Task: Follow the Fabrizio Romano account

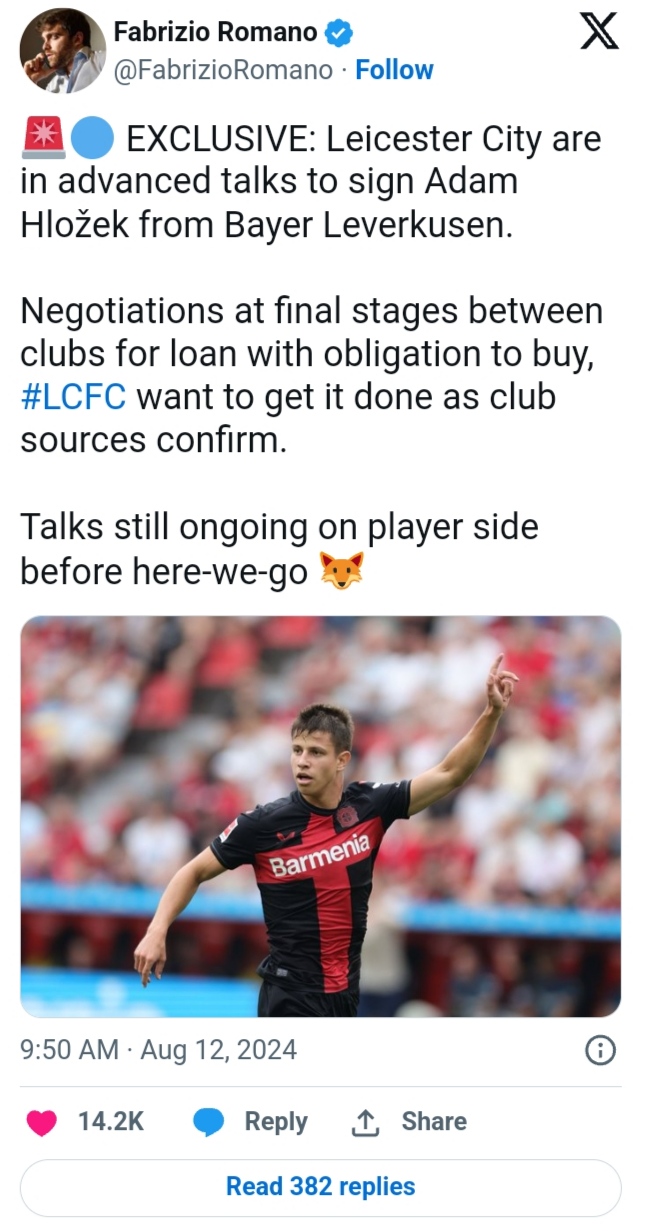Action: (x=394, y=70)
